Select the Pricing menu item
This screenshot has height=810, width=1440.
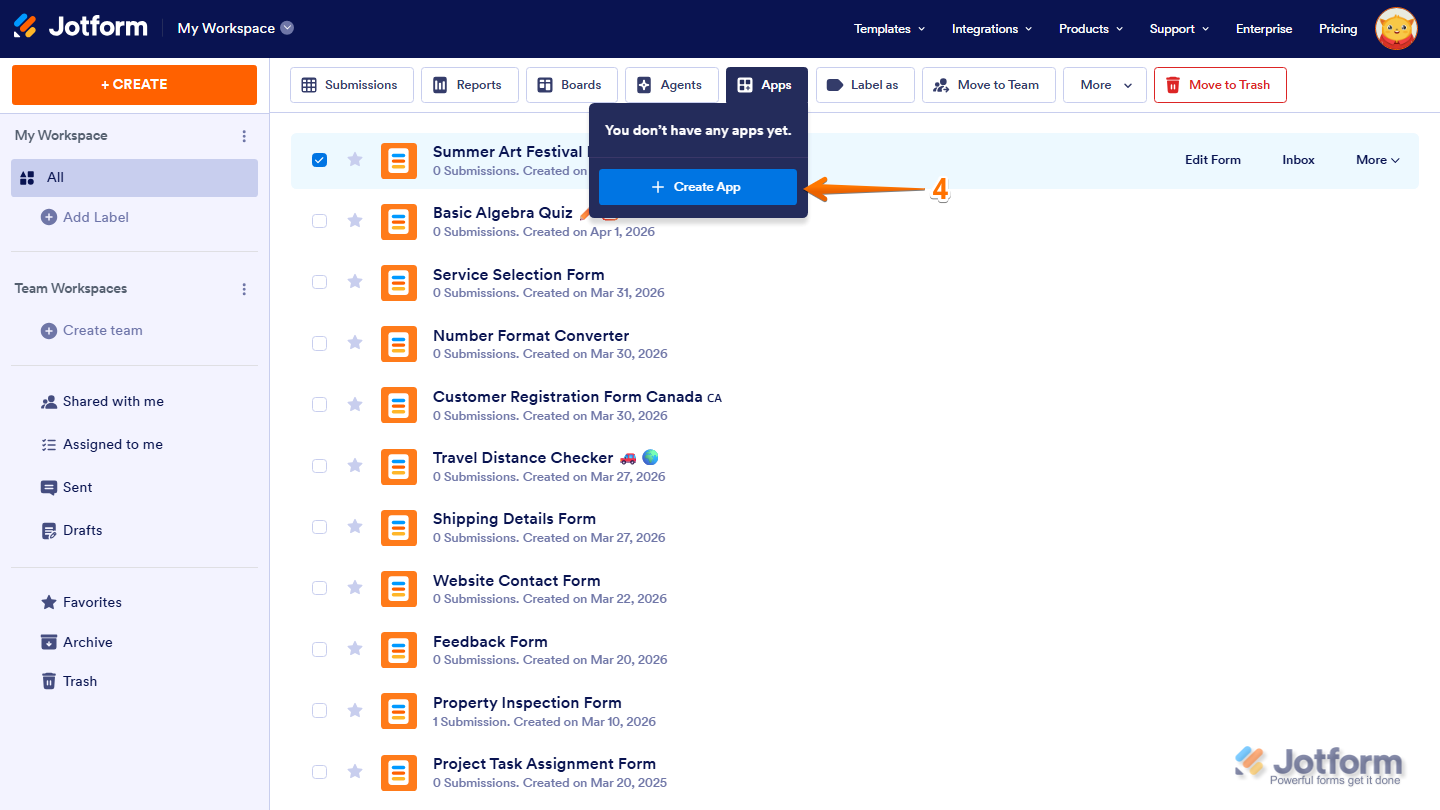[x=1338, y=29]
